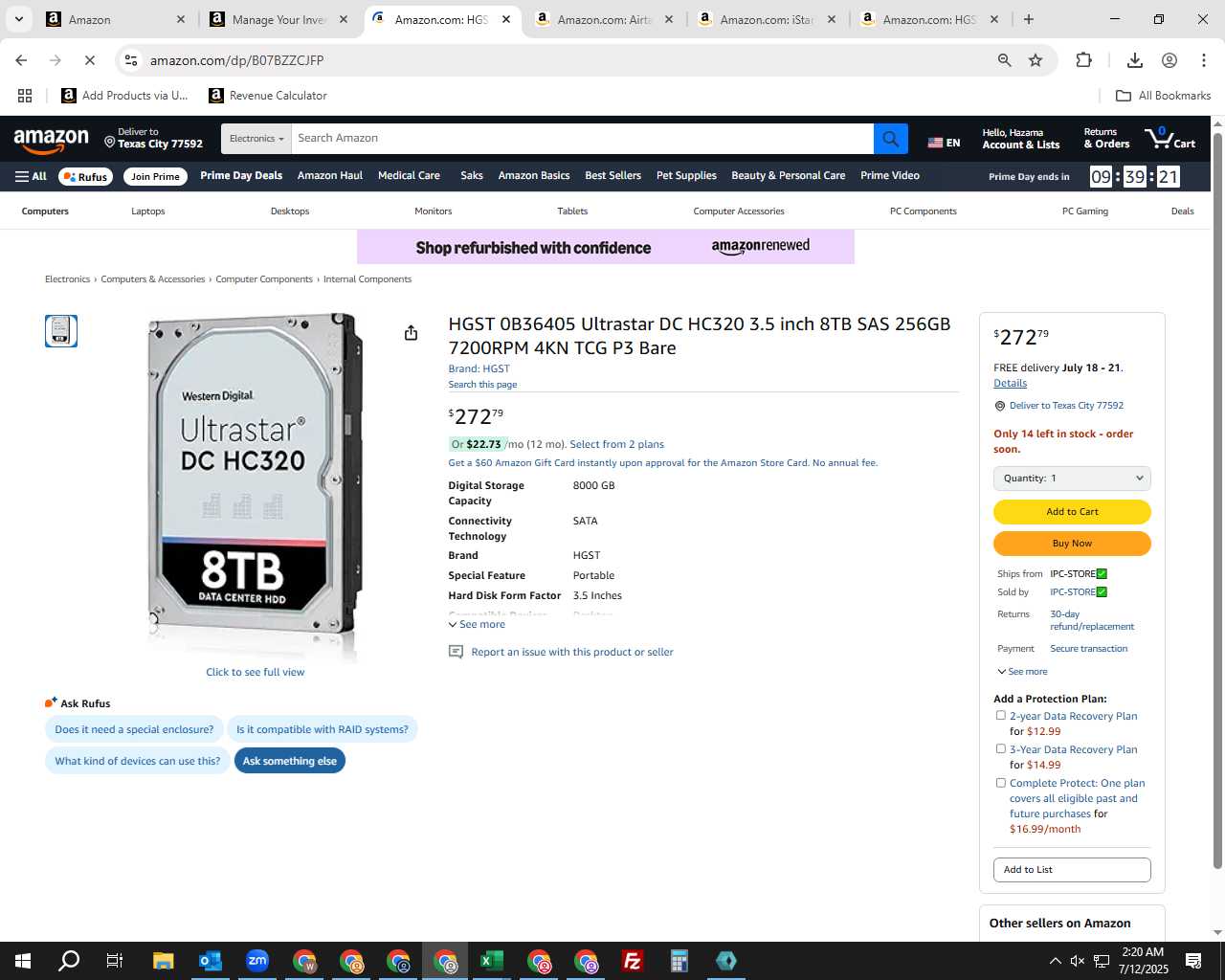Select Laptops in the Computers subnav
1225x980 pixels.
148,212
